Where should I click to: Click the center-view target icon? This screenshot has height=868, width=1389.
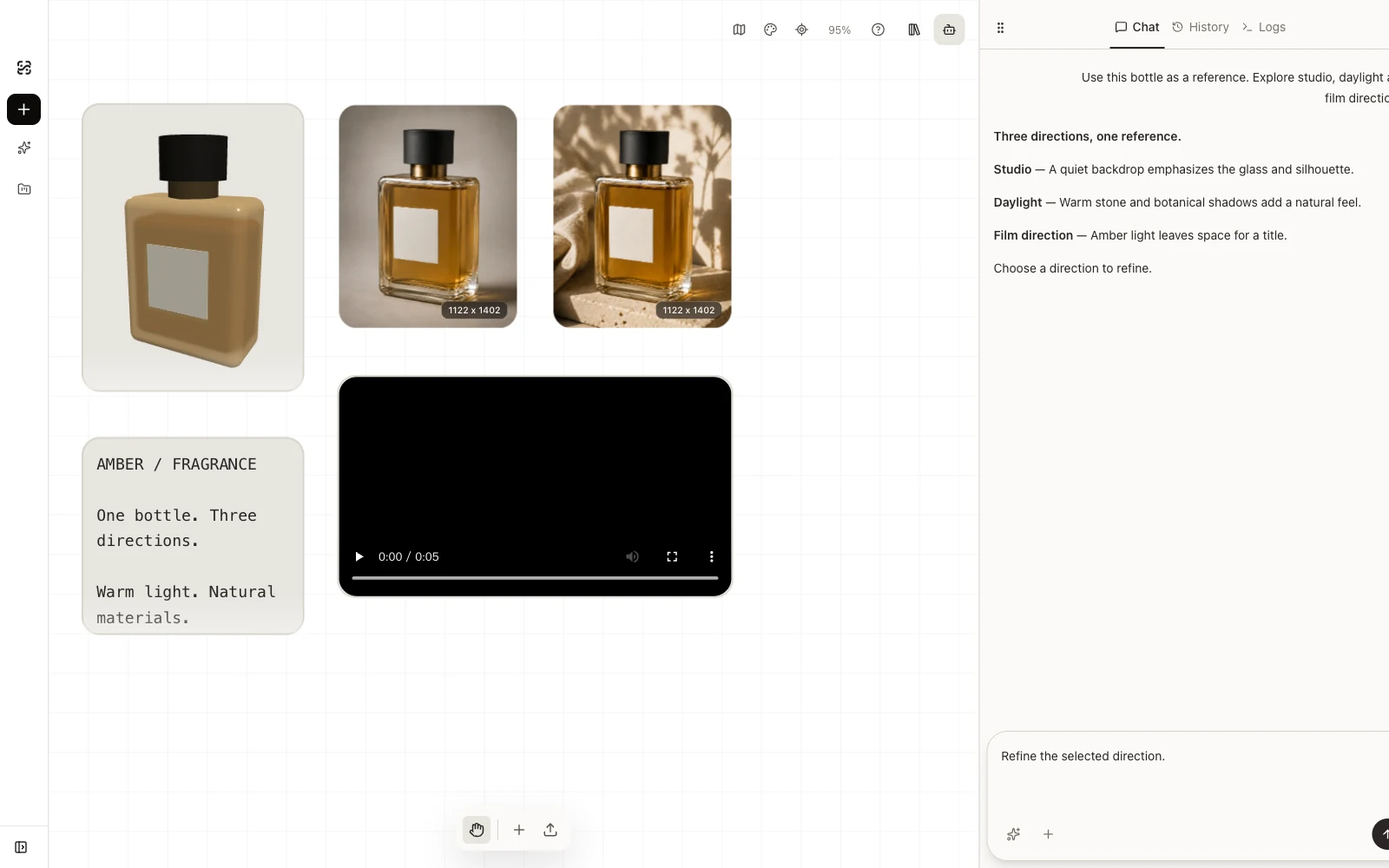coord(801,30)
